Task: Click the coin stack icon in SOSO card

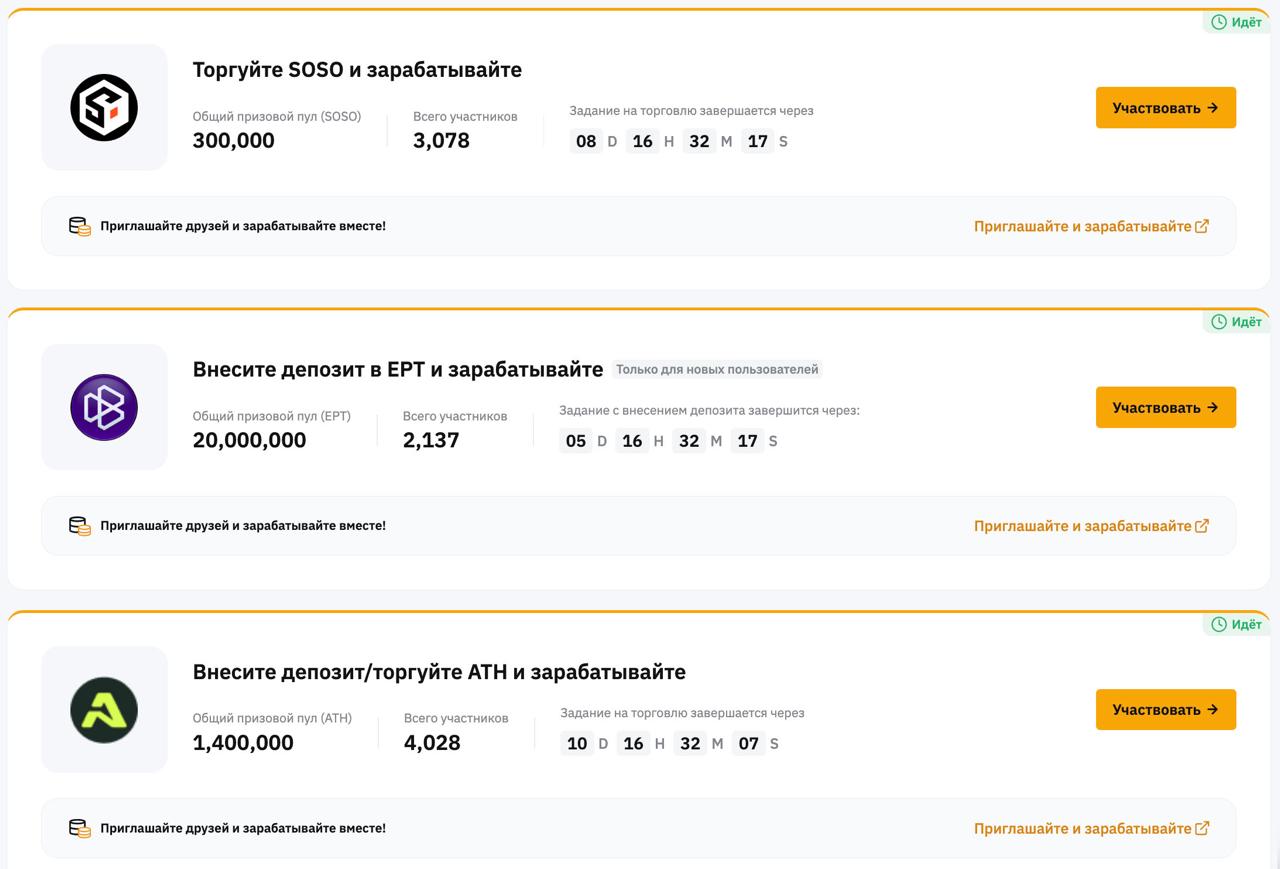Action: click(80, 226)
